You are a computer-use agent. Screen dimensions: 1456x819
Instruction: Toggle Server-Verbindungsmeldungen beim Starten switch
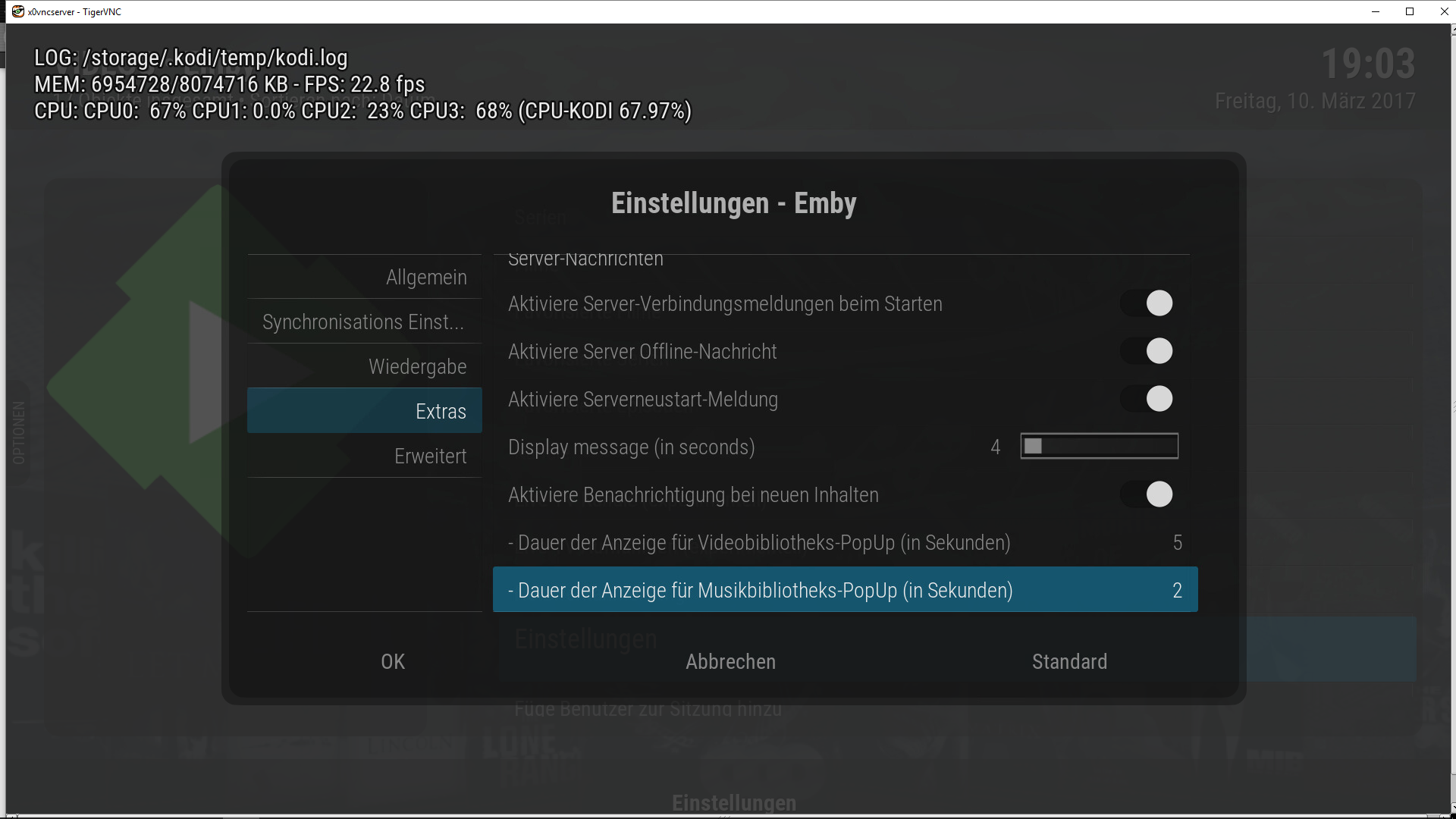pos(1147,303)
